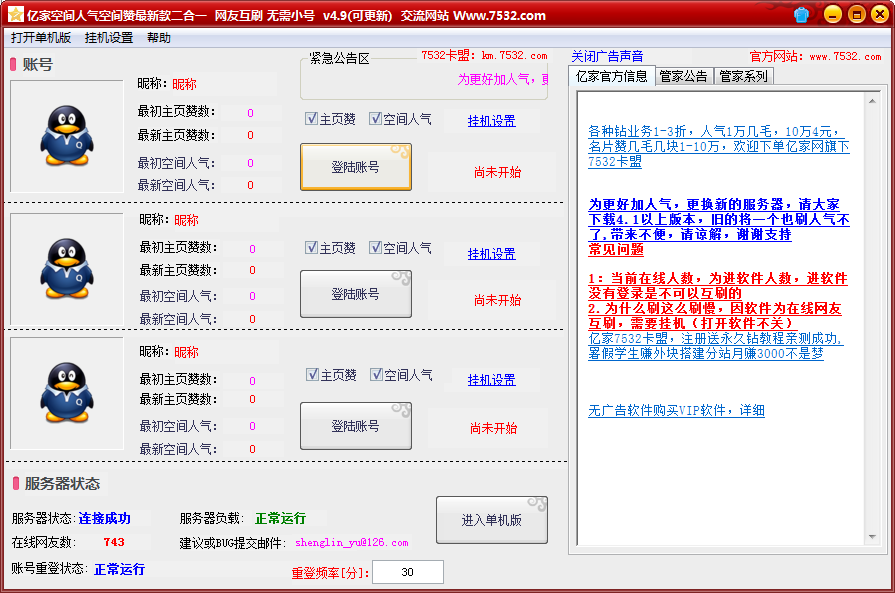Open 挂机设置 link for third account
The image size is (895, 593).
pos(491,380)
